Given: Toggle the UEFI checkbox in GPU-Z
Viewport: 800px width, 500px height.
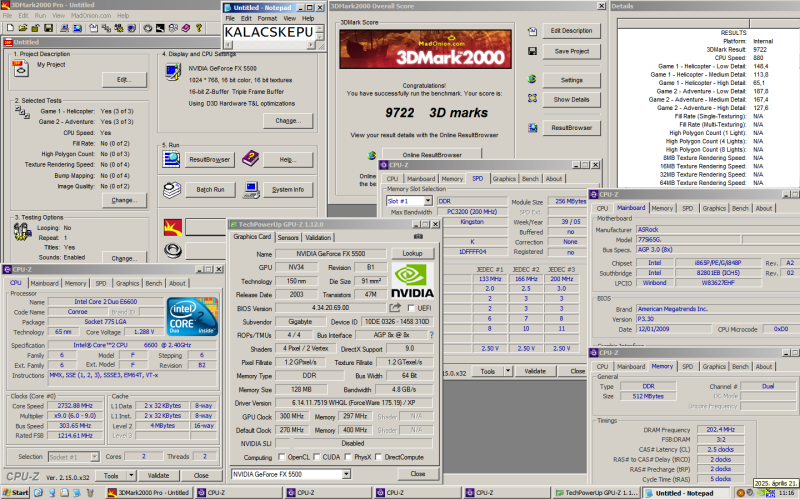Looking at the screenshot, I should (x=411, y=308).
